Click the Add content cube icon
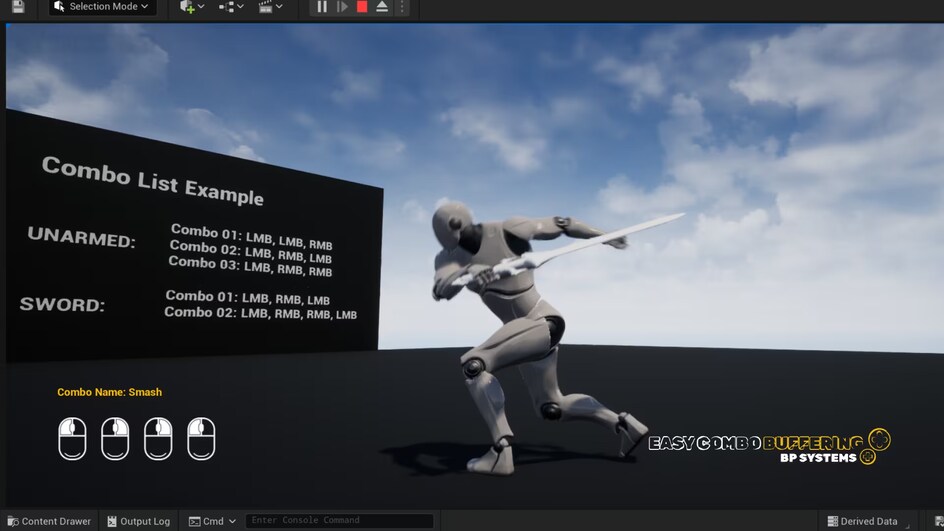The image size is (944, 531). point(189,7)
